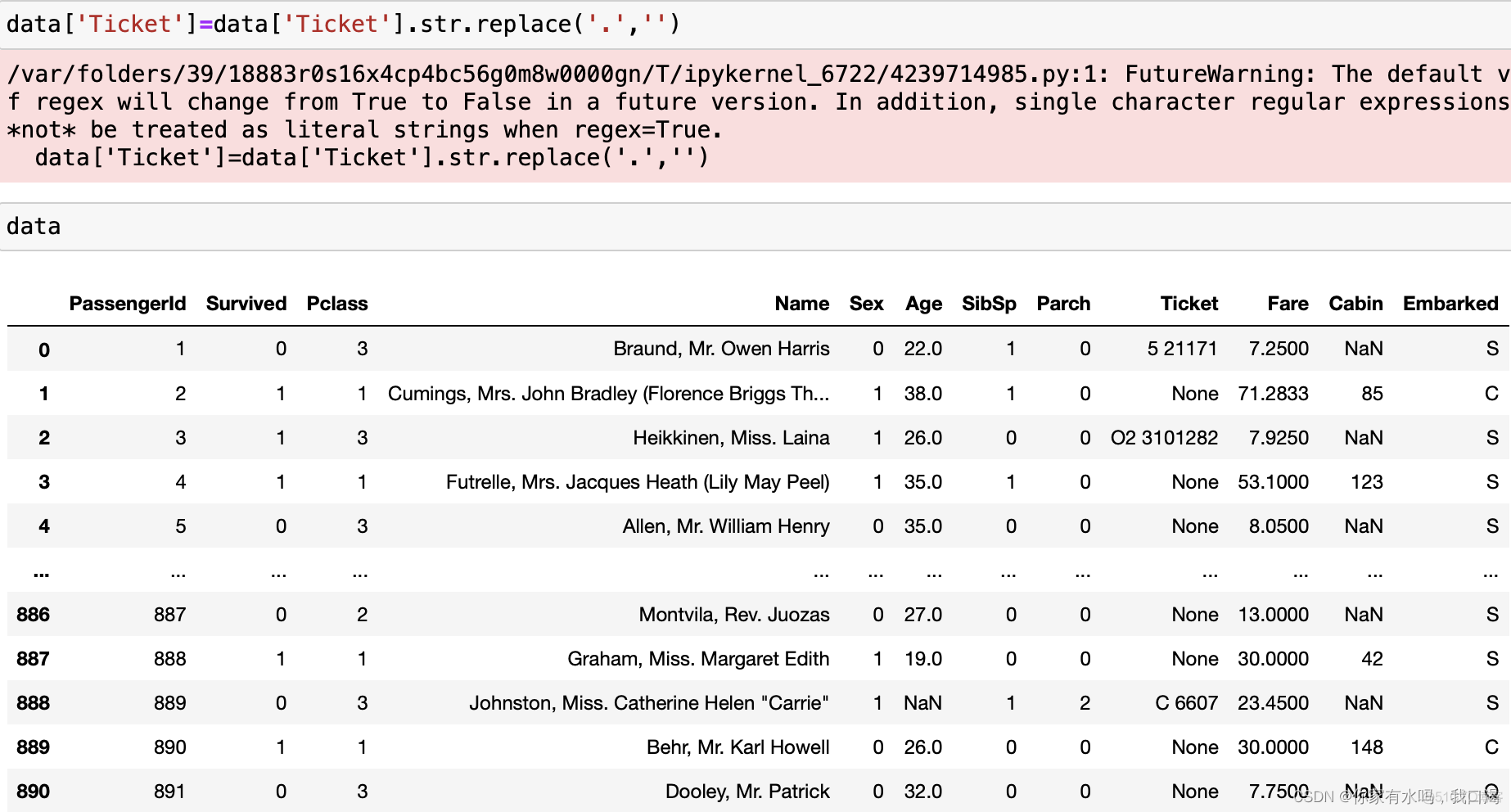This screenshot has height=812, width=1511.
Task: Select the Name column header
Action: pyautogui.click(x=802, y=304)
